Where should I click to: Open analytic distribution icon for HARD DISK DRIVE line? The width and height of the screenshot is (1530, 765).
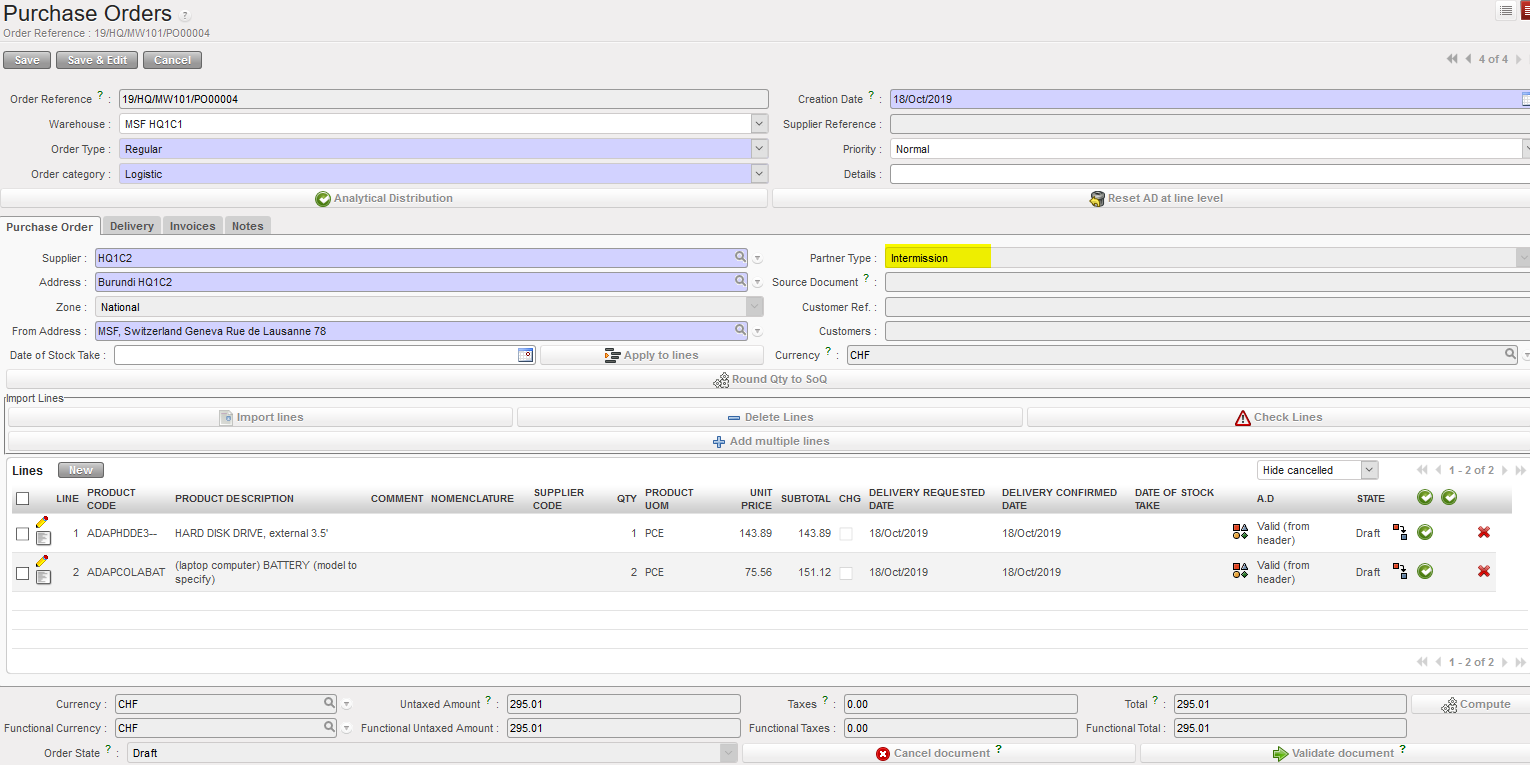click(1240, 532)
